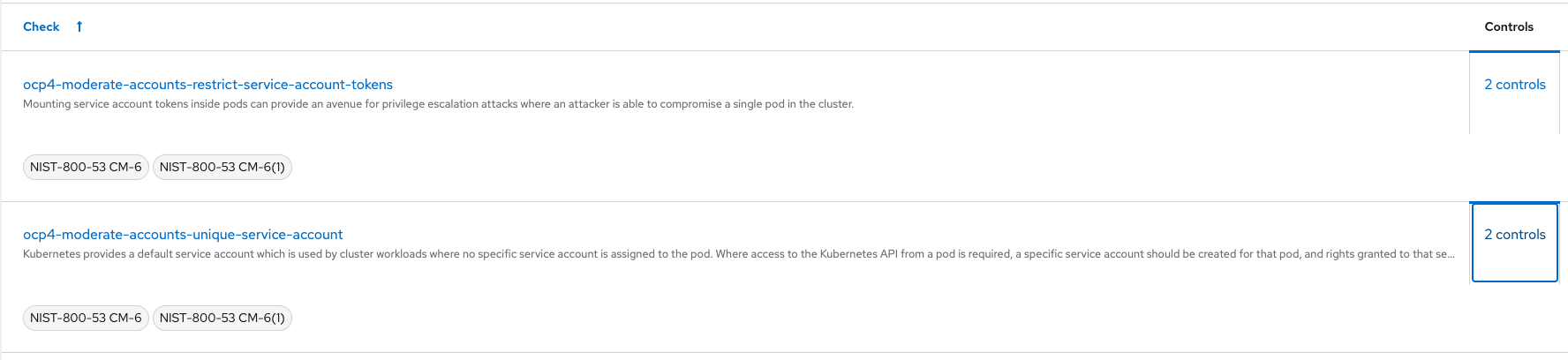Image resolution: width=1568 pixels, height=360 pixels.
Task: Open the ocp4-moderate-accounts-unique-service-account check
Action: point(183,235)
